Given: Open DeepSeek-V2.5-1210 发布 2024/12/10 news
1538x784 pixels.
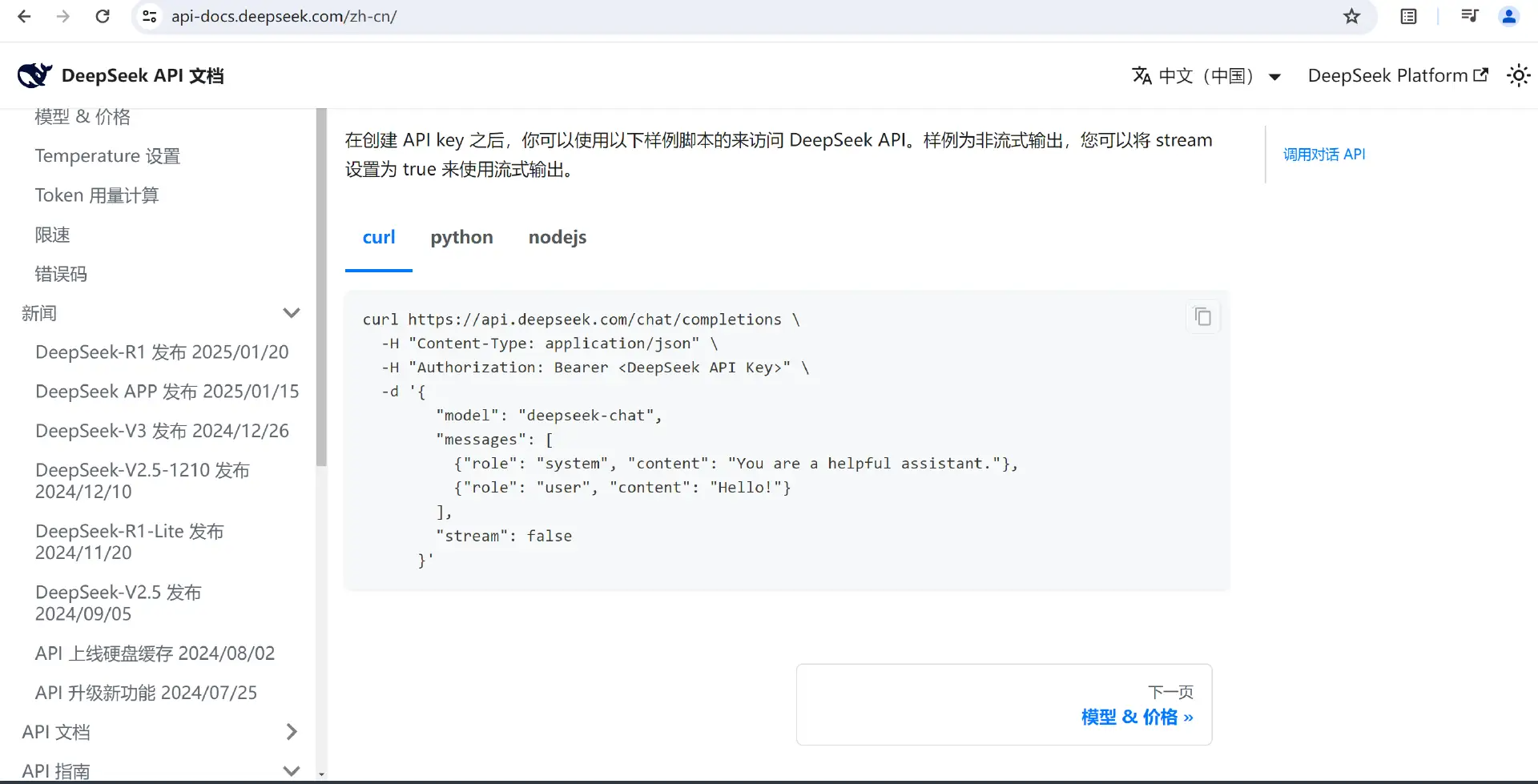Looking at the screenshot, I should pos(143,480).
